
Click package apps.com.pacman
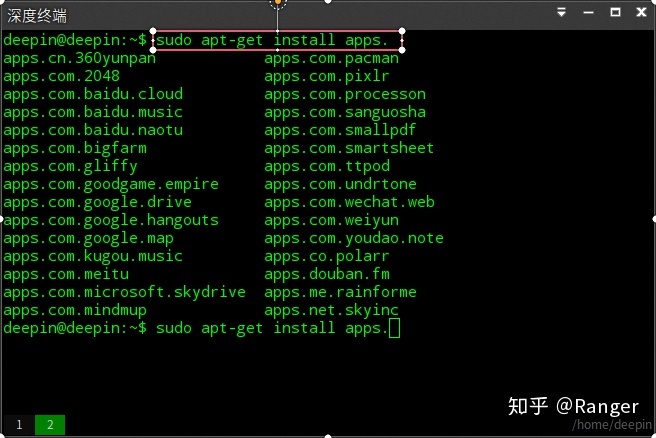pyautogui.click(x=331, y=58)
